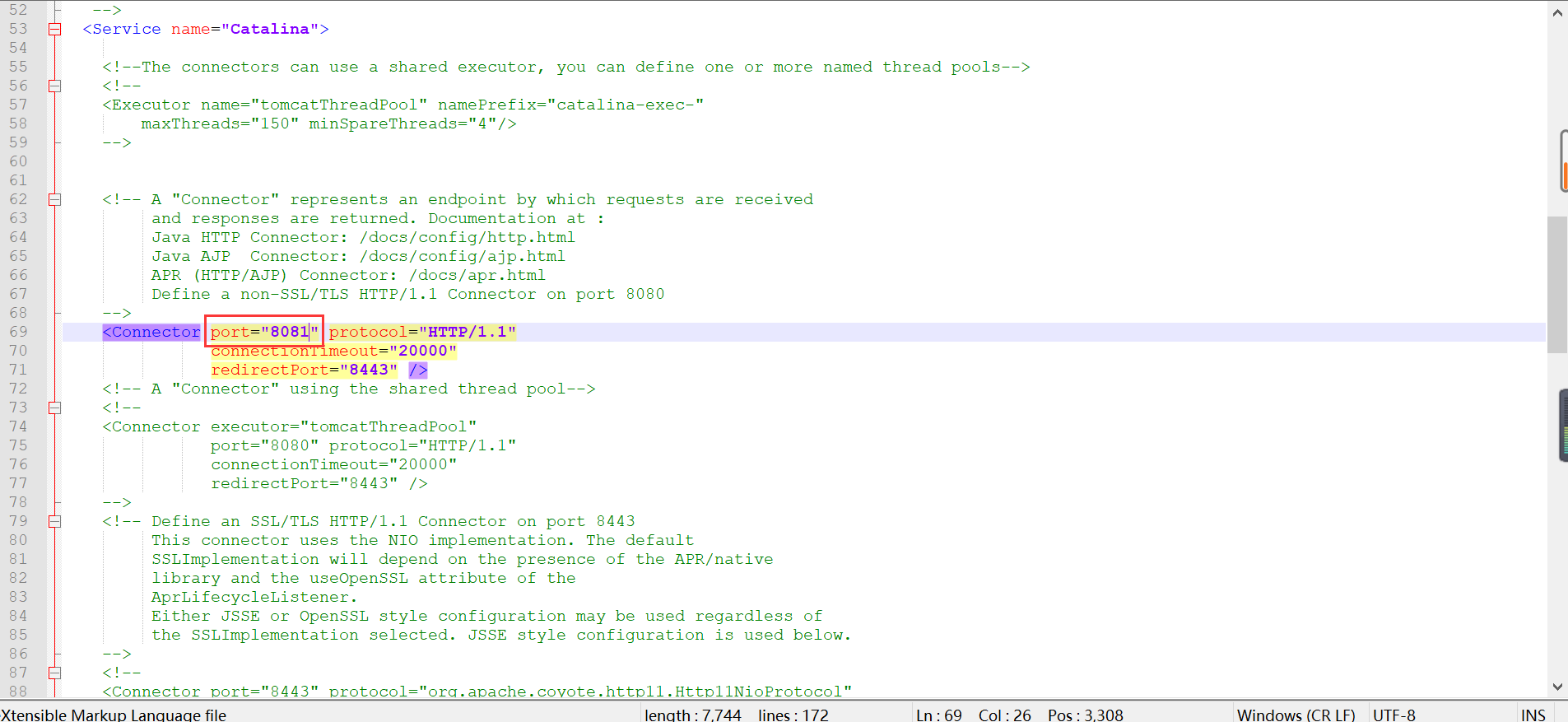Screen dimensions: 1568x722
Task: Click the length : 7,744 status field
Action: coord(693,715)
